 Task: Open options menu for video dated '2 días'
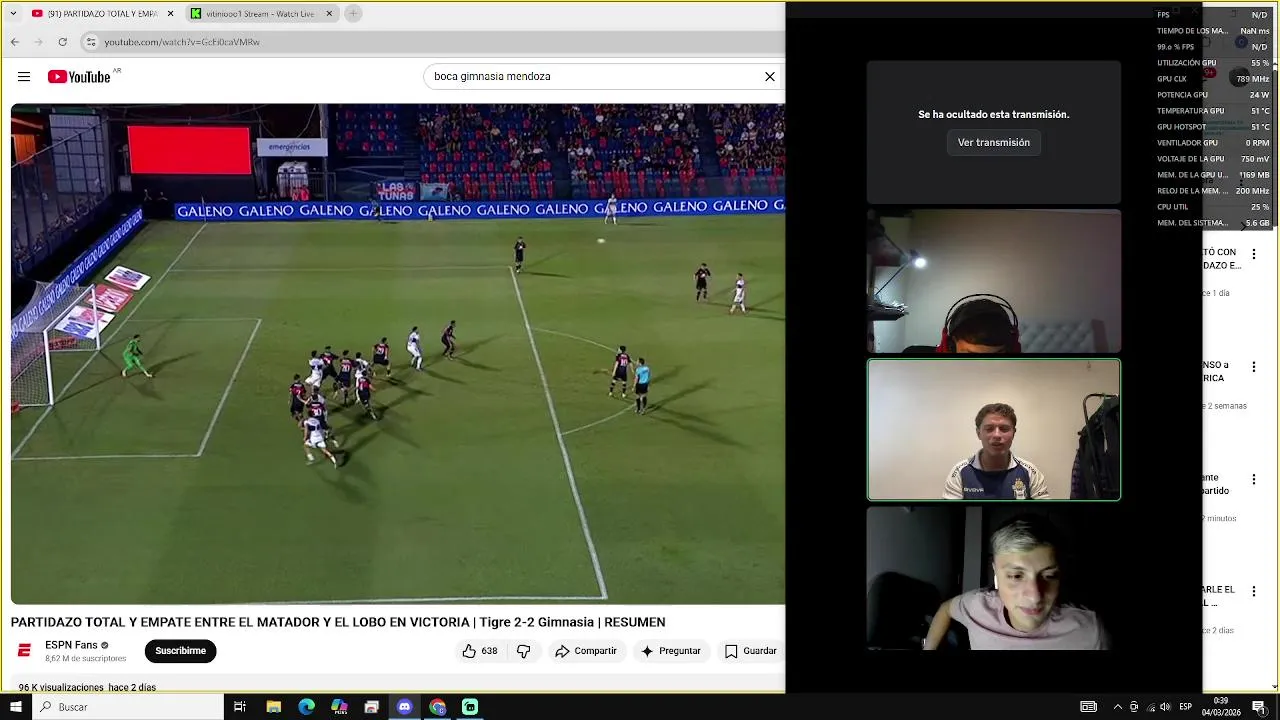1254,592
